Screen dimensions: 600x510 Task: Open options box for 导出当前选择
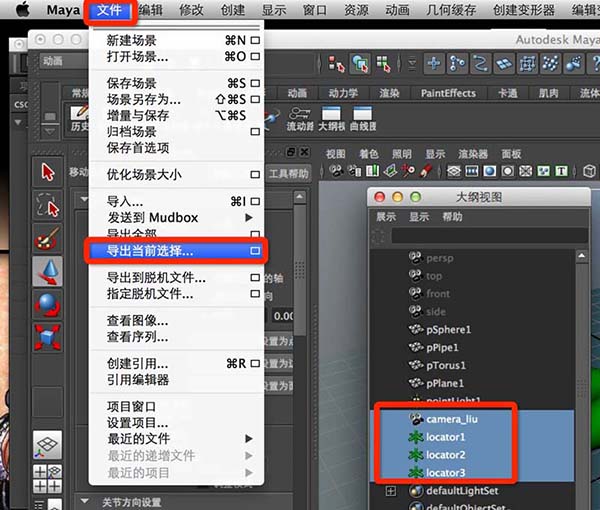point(255,251)
